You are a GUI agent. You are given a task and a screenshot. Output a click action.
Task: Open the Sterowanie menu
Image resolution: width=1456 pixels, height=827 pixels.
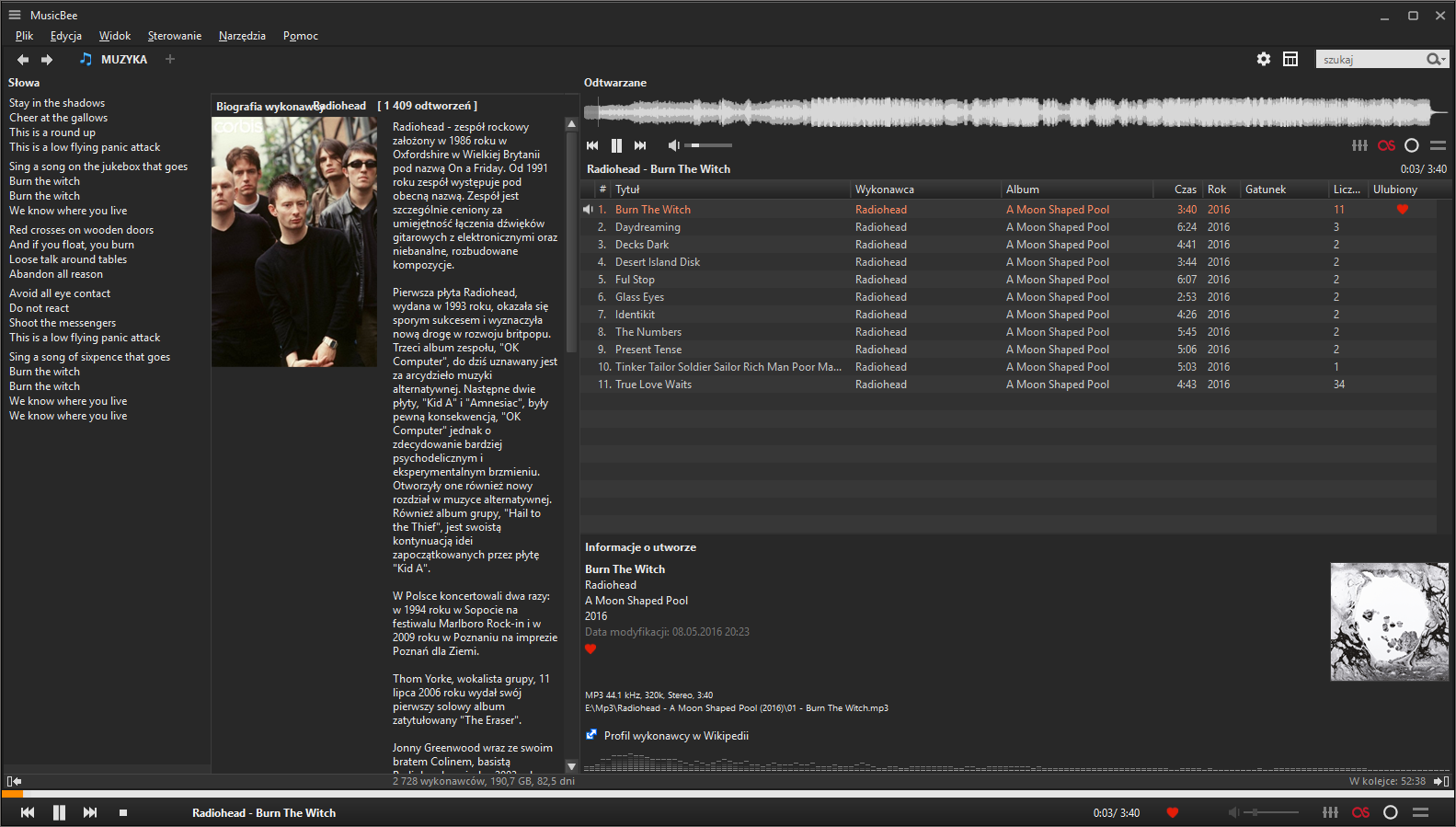[x=175, y=36]
